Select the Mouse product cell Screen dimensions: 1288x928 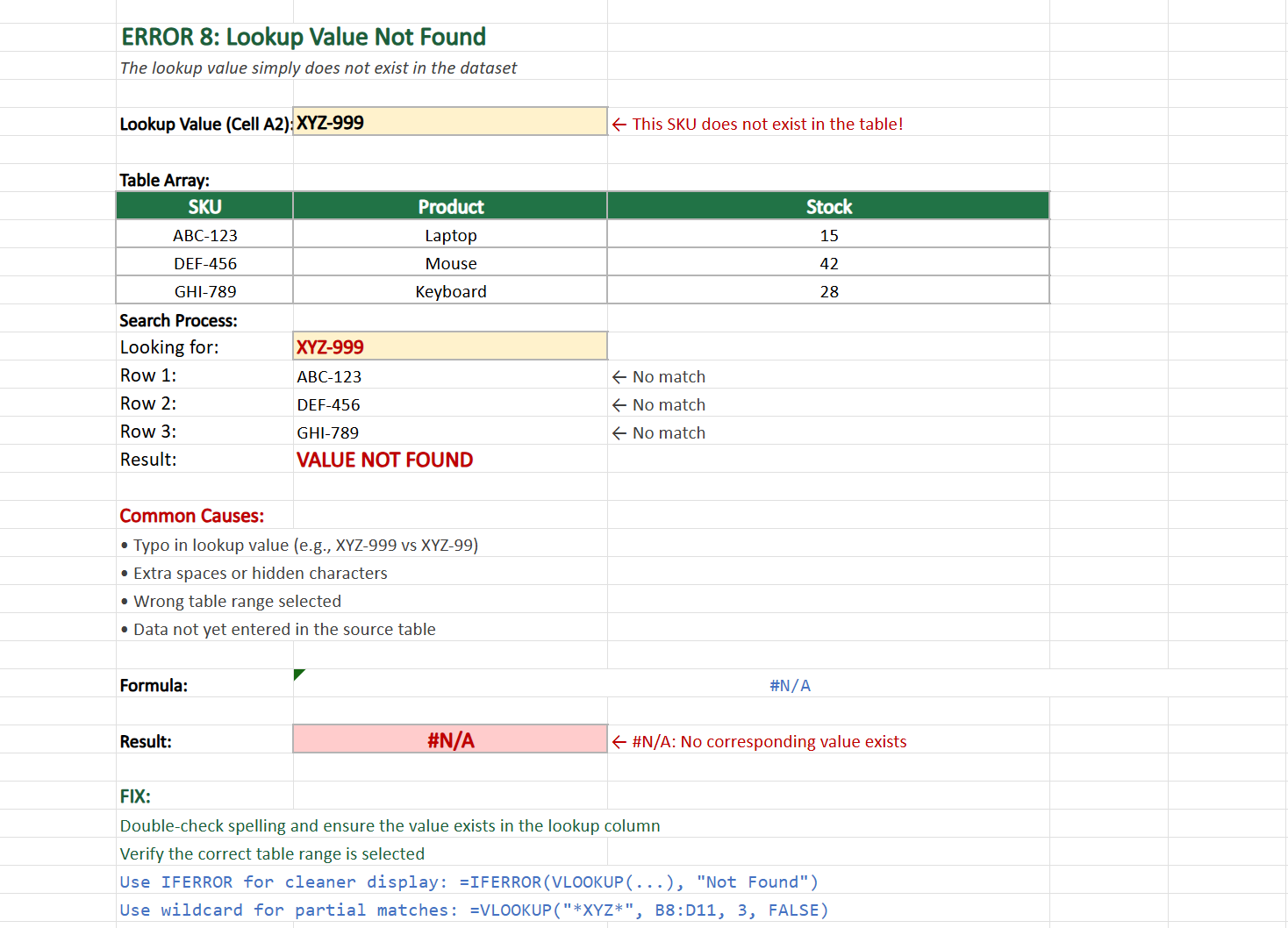(x=450, y=263)
